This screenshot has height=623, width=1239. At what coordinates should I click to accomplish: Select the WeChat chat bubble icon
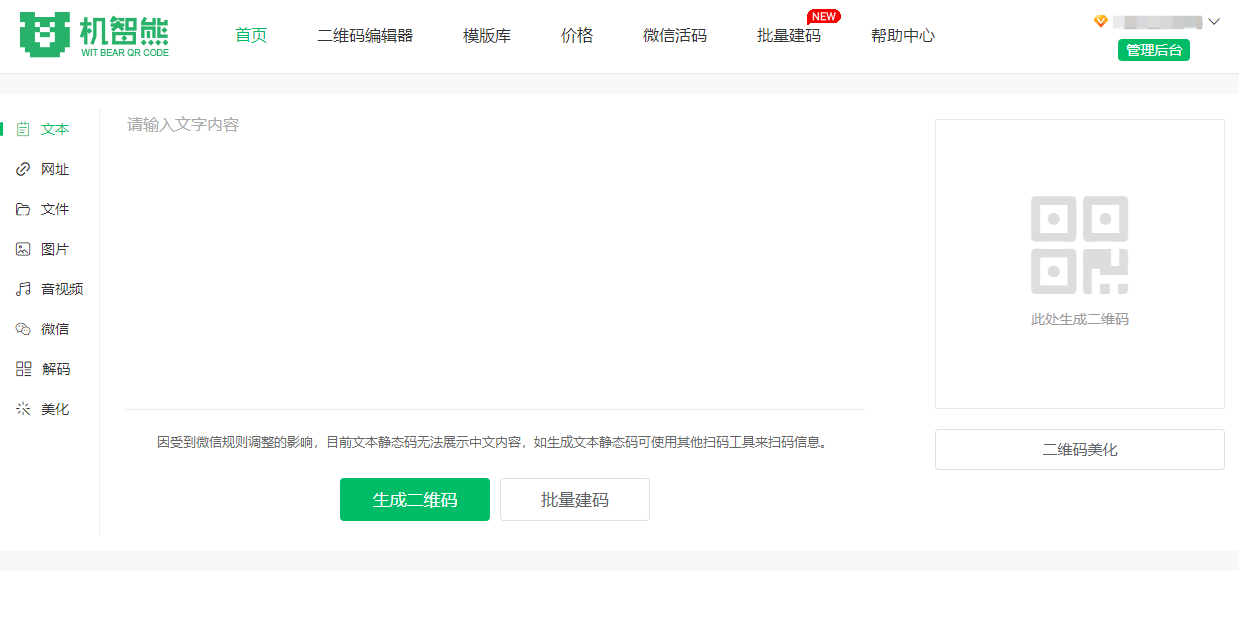click(x=23, y=329)
